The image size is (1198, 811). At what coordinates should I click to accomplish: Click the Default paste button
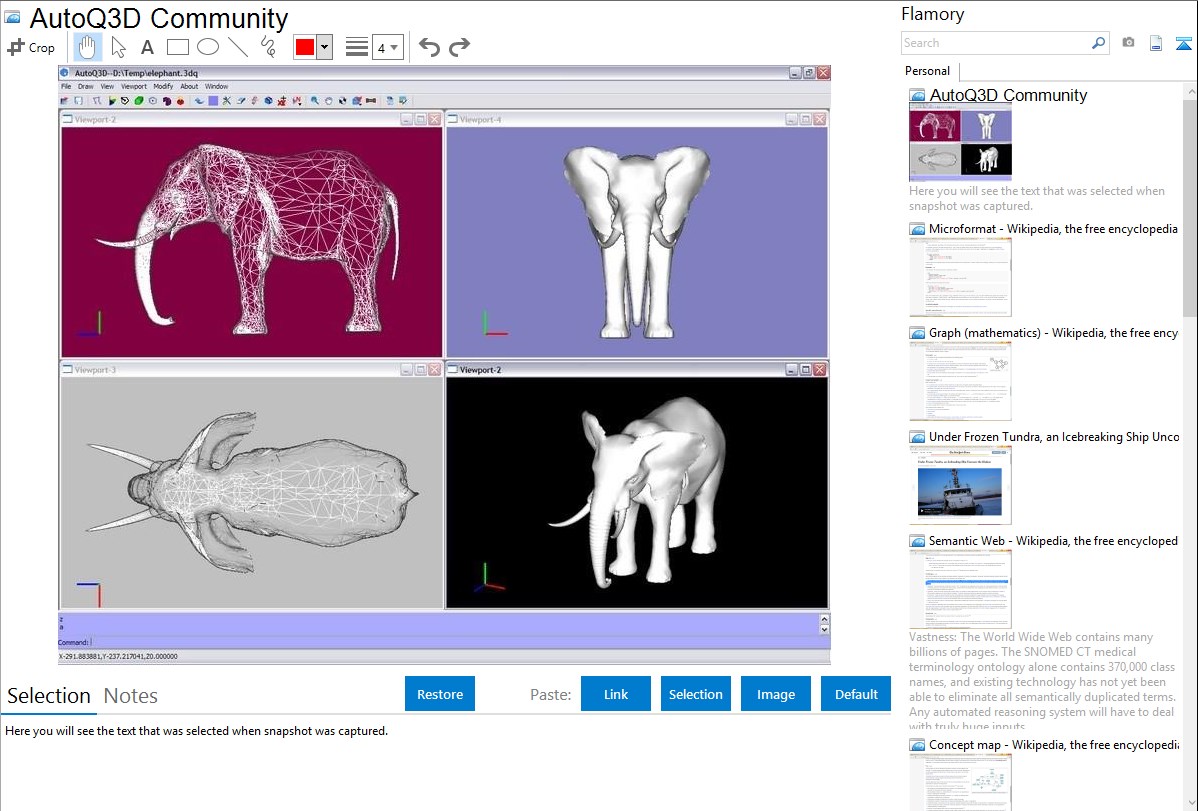(856, 694)
